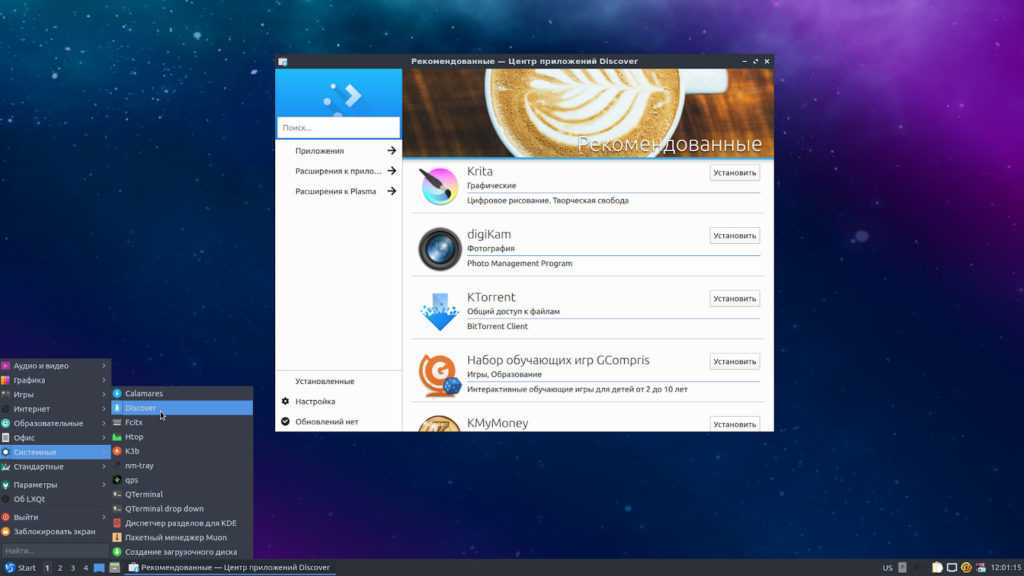Install KTorrent with Установить button
Viewport: 1024px width, 576px height.
pyautogui.click(x=734, y=299)
